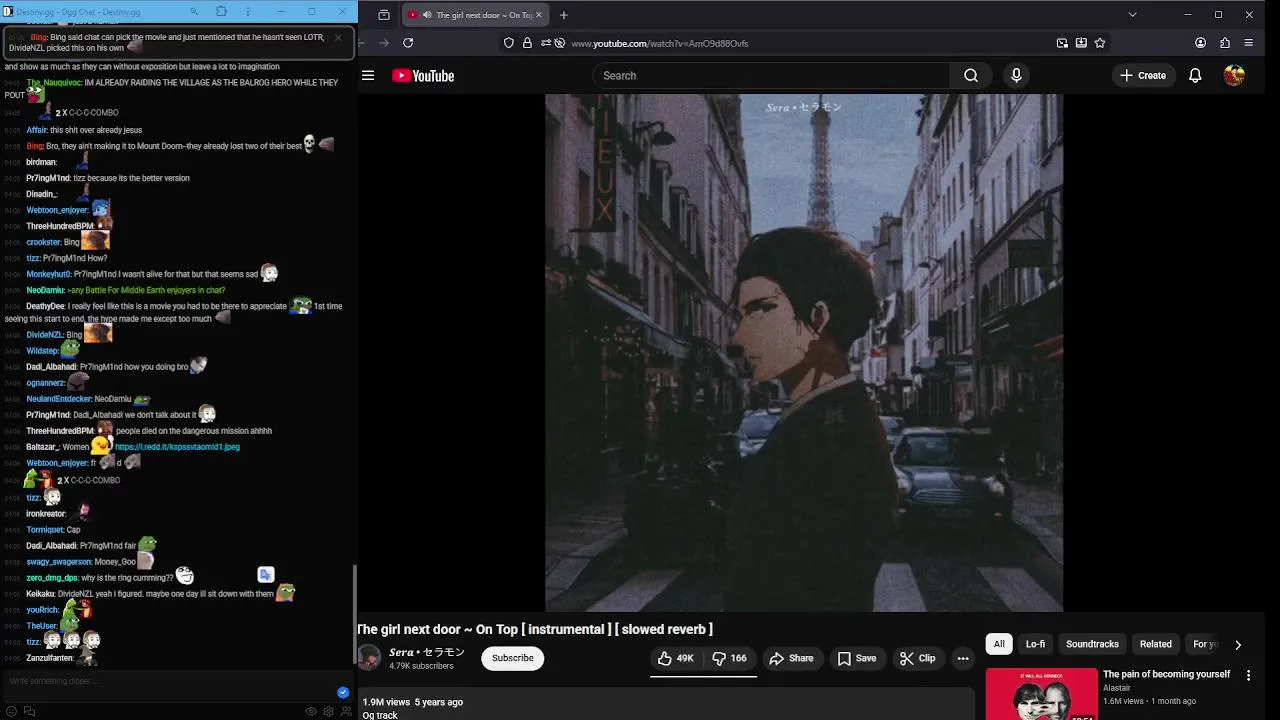Open a new browser tab

(564, 15)
